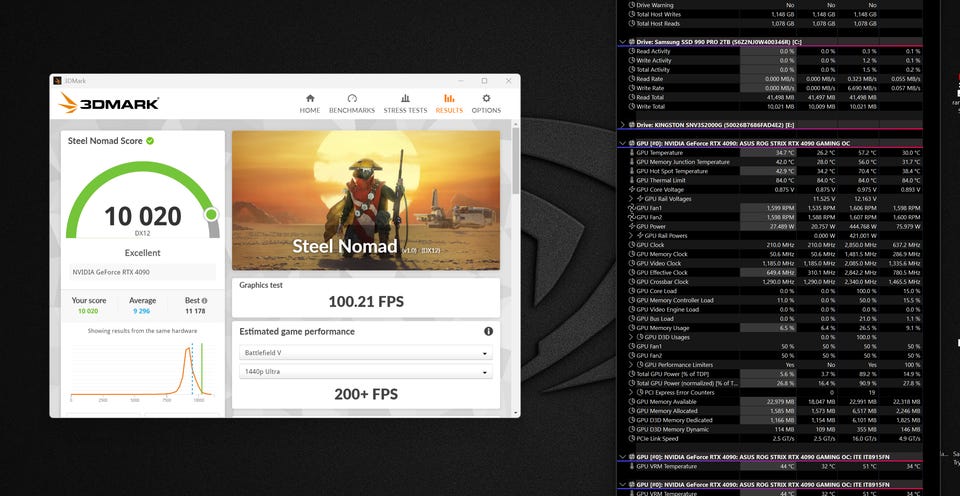Open the STRESS TESTS tab
The width and height of the screenshot is (960, 496).
pos(405,103)
